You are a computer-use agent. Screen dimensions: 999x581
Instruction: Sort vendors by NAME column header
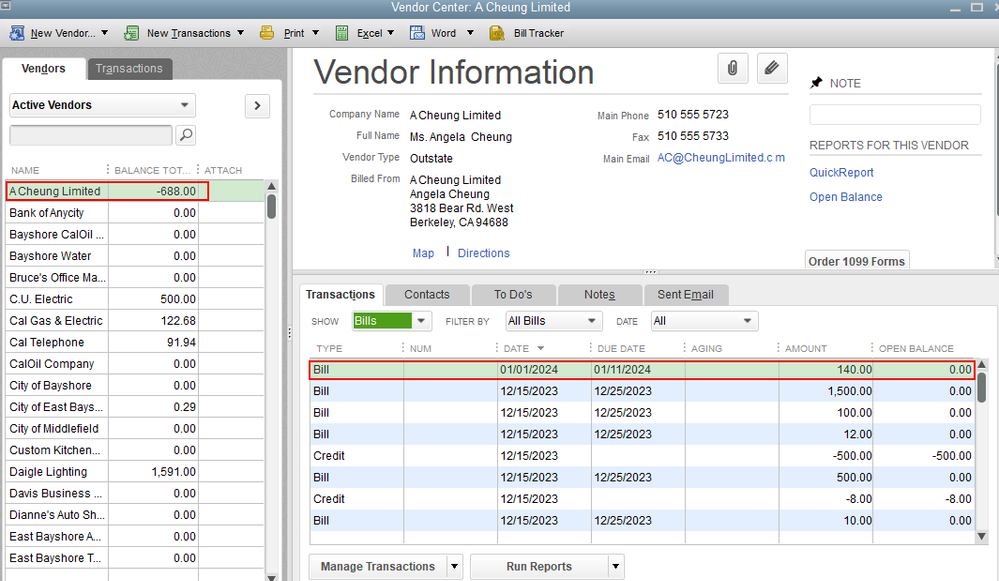25,170
